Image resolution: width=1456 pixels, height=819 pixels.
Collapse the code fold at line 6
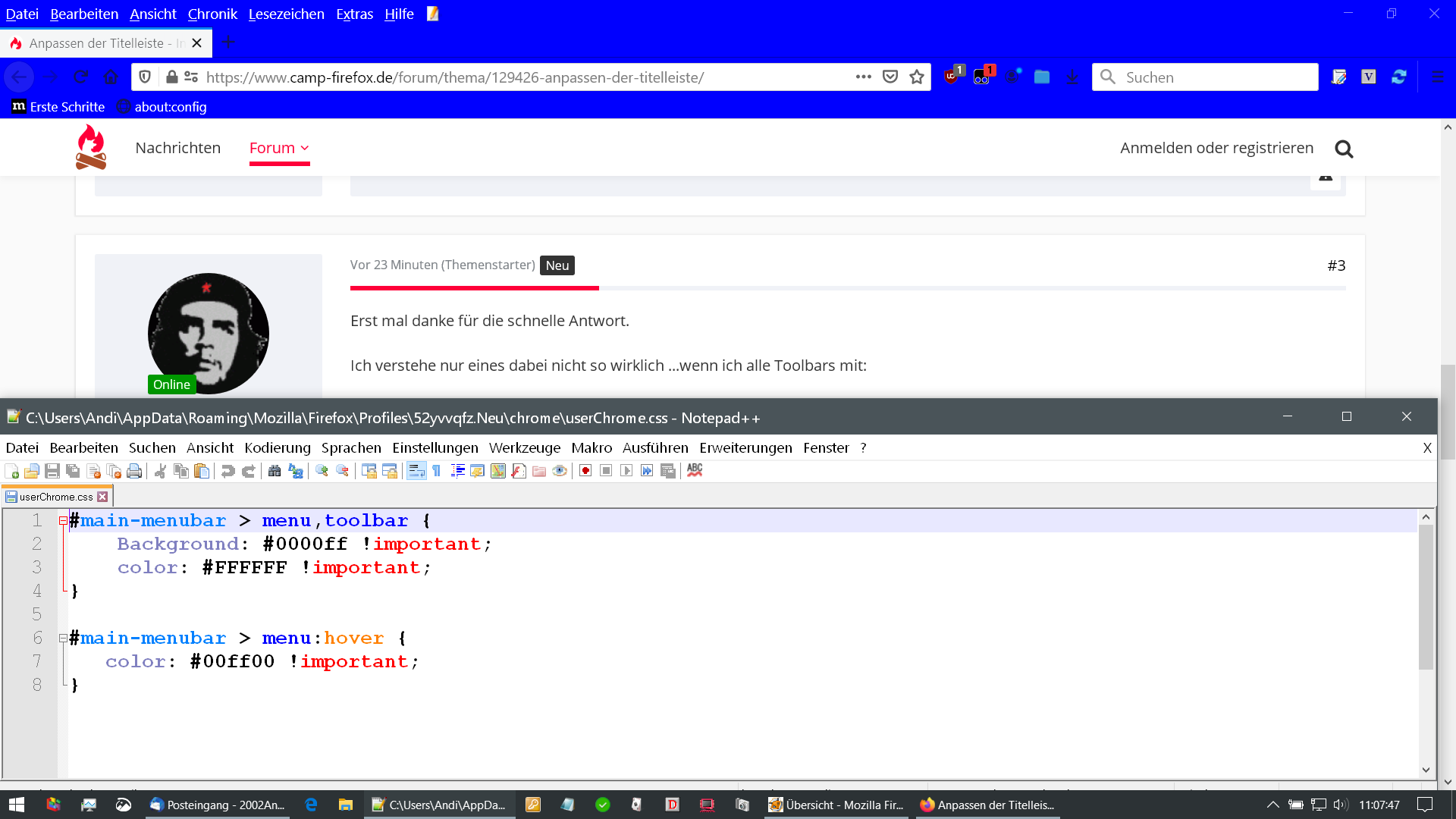click(x=63, y=639)
